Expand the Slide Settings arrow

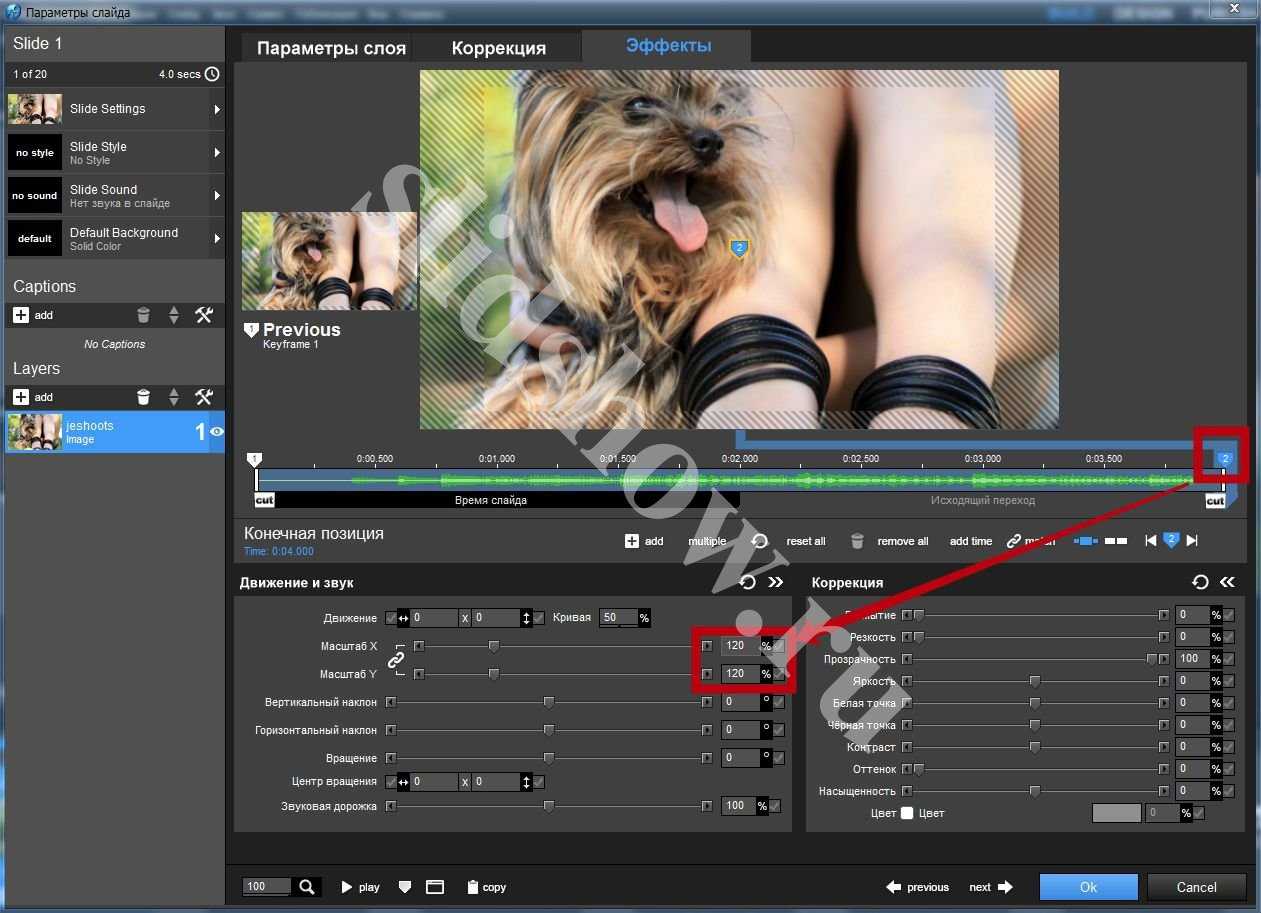[x=217, y=109]
